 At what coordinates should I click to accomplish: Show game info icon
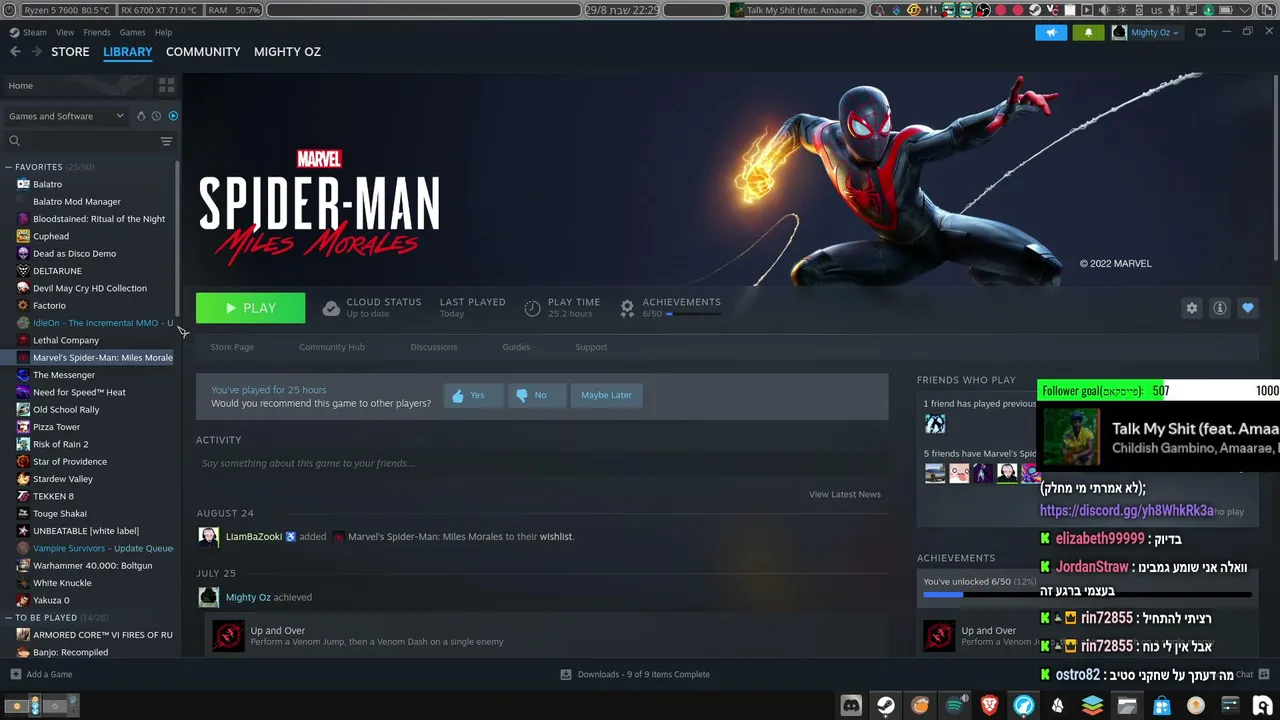(x=1220, y=308)
